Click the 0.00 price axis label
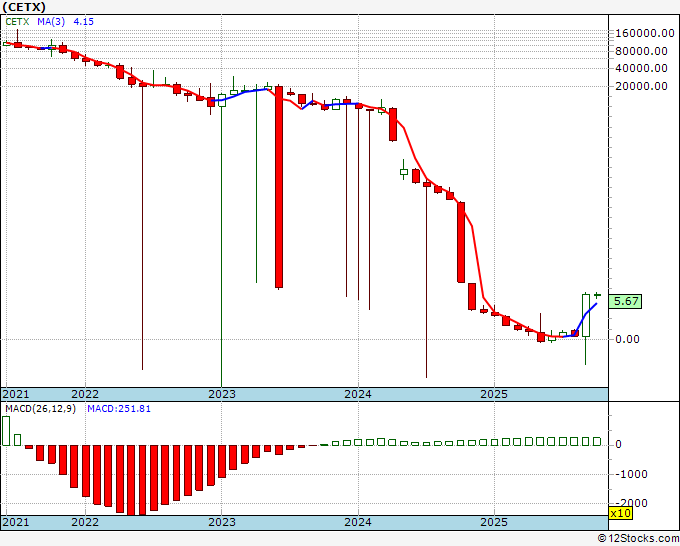Viewport: 680px width, 546px height. (x=627, y=339)
